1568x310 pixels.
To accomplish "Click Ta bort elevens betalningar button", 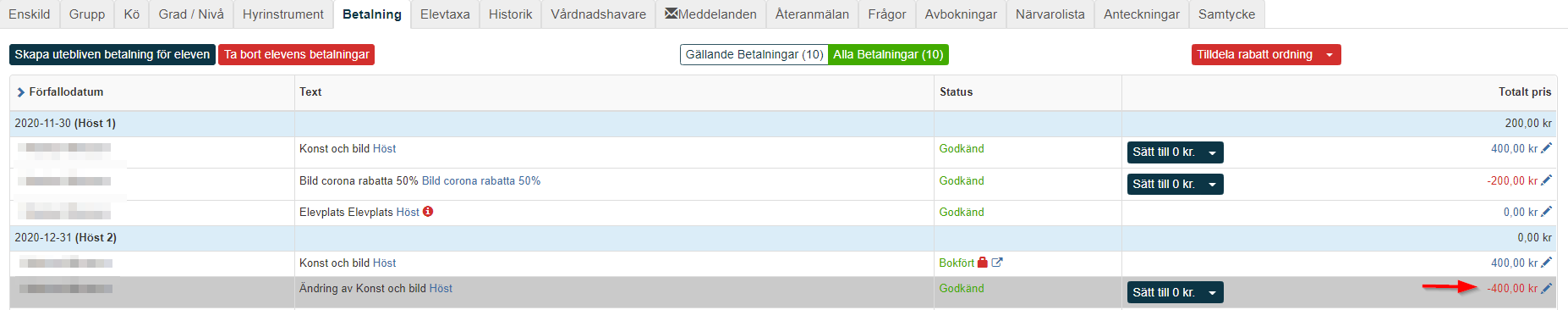I will (296, 54).
